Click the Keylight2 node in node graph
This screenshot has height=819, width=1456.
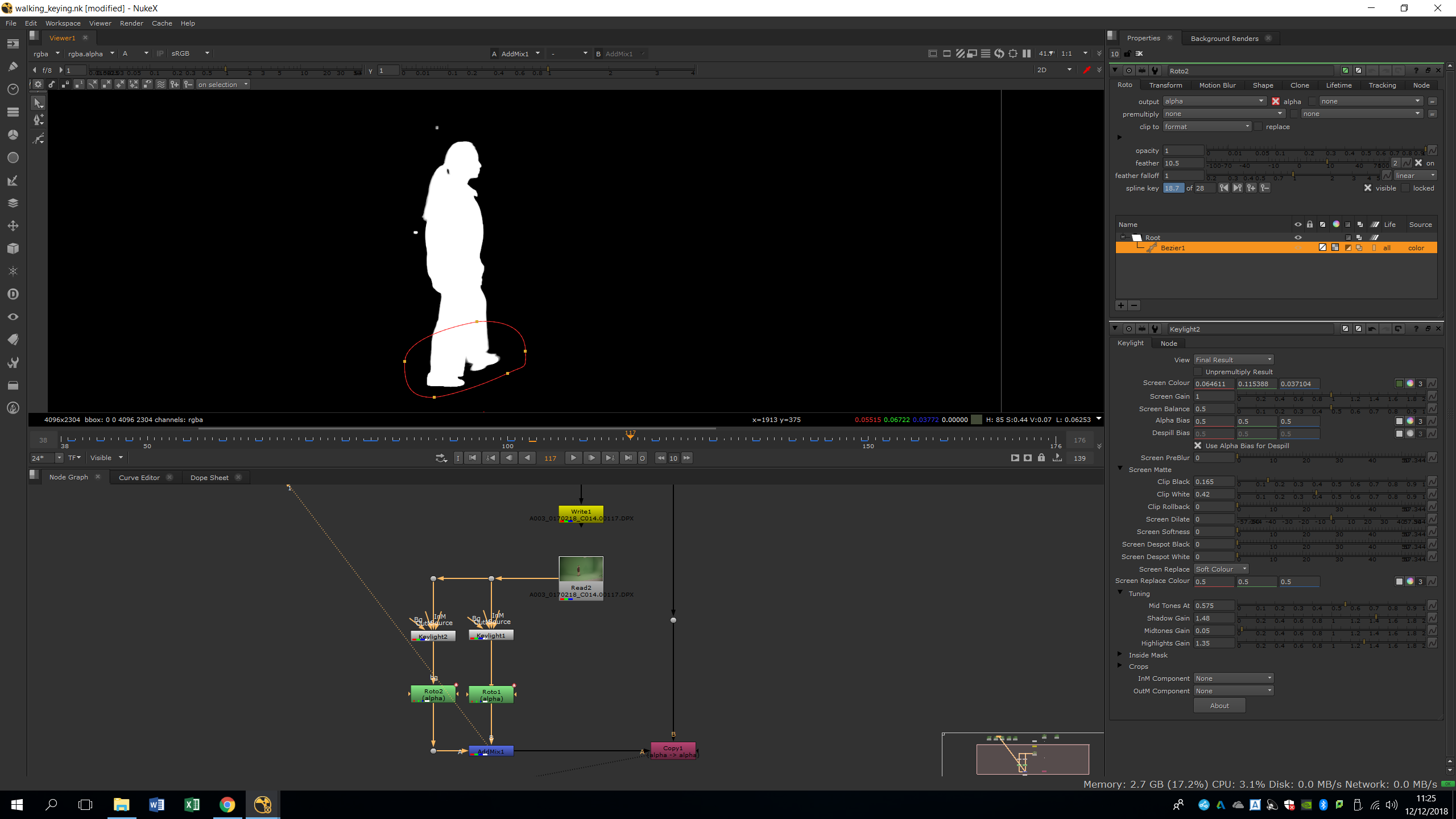click(x=433, y=636)
